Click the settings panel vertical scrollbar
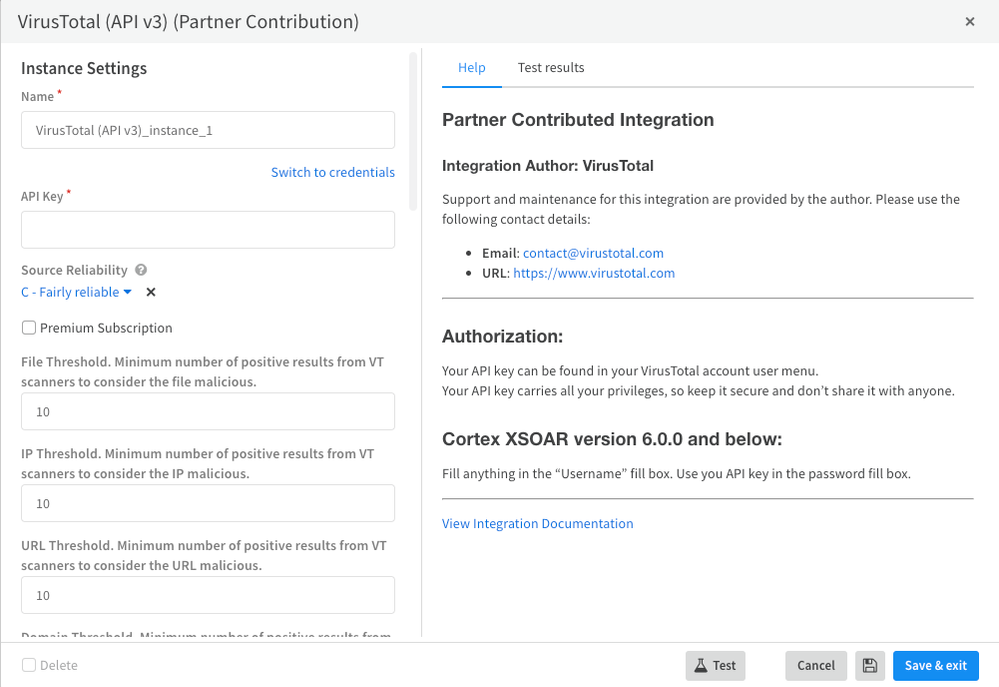This screenshot has width=999, height=687. (413, 131)
